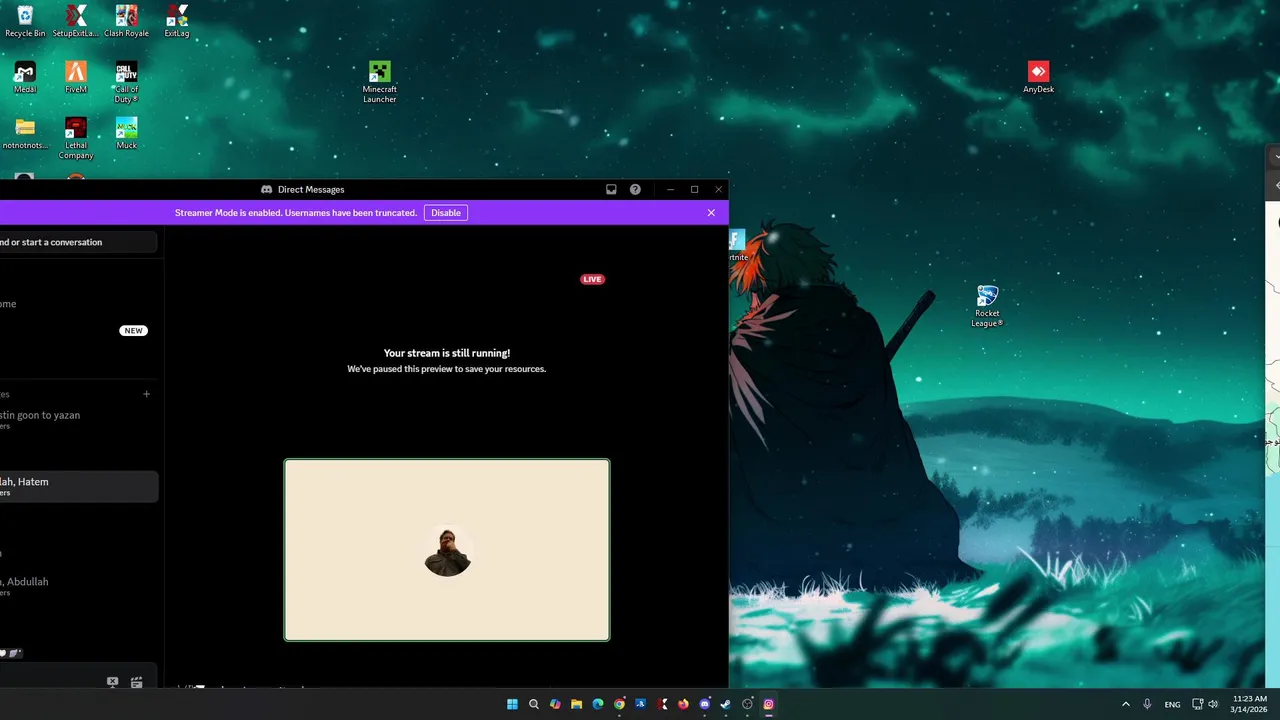This screenshot has height=720, width=1280.
Task: Select the group DM ending with Hatem
Action: click(78, 487)
